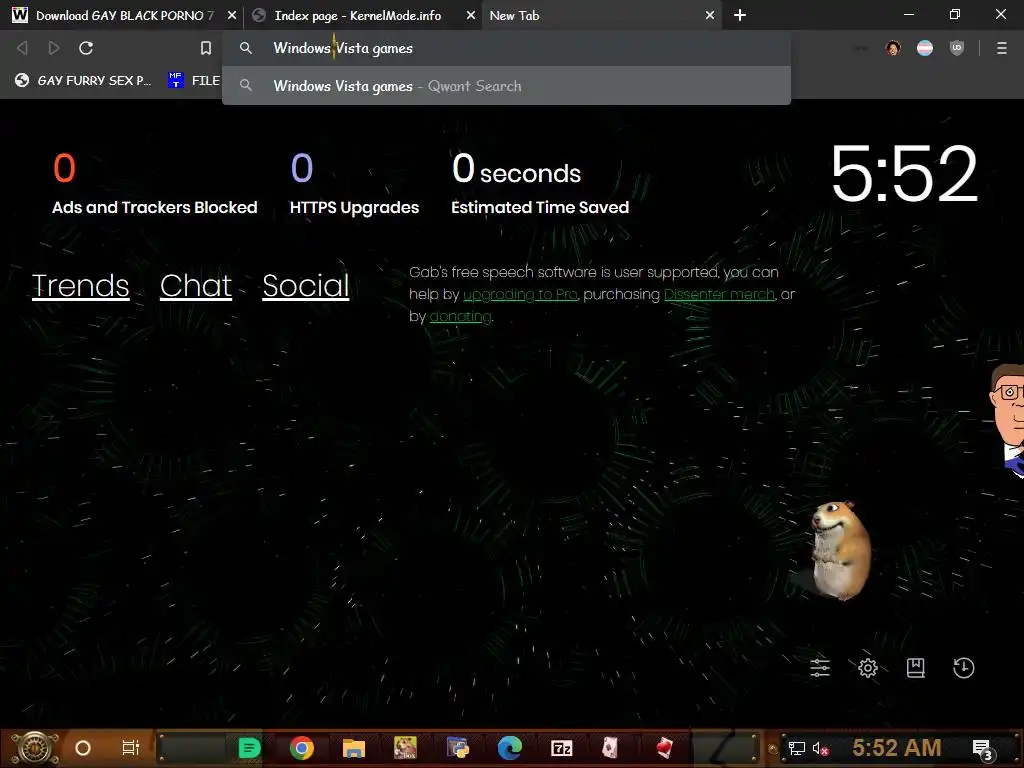
Task: Close the New Tab tab
Action: [710, 15]
